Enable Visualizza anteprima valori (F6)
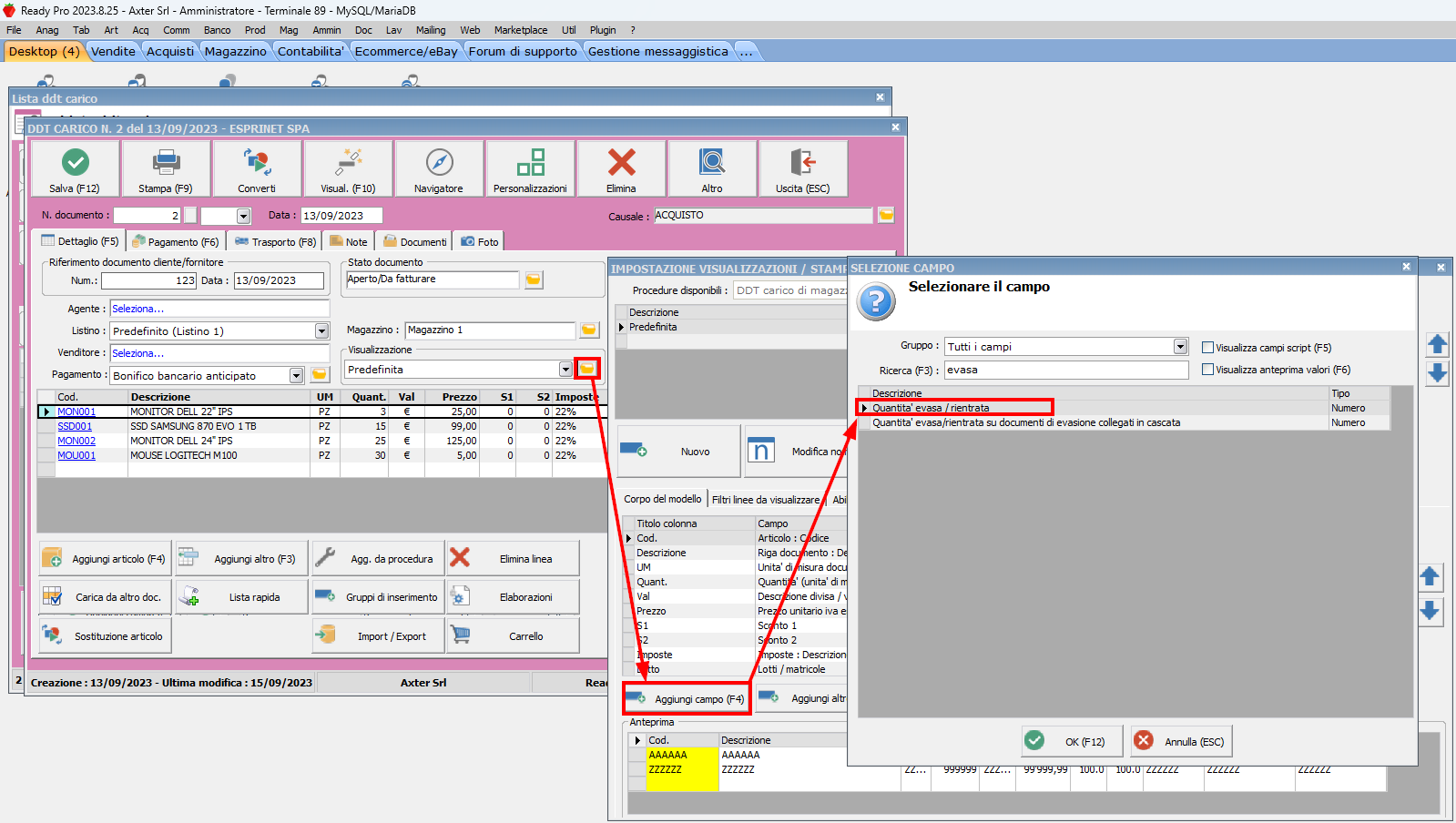This screenshot has width=1456, height=823. 1207,369
